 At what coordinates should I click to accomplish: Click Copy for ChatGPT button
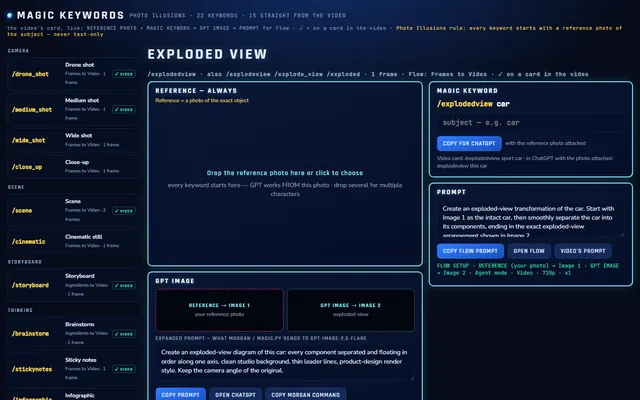pyautogui.click(x=469, y=144)
